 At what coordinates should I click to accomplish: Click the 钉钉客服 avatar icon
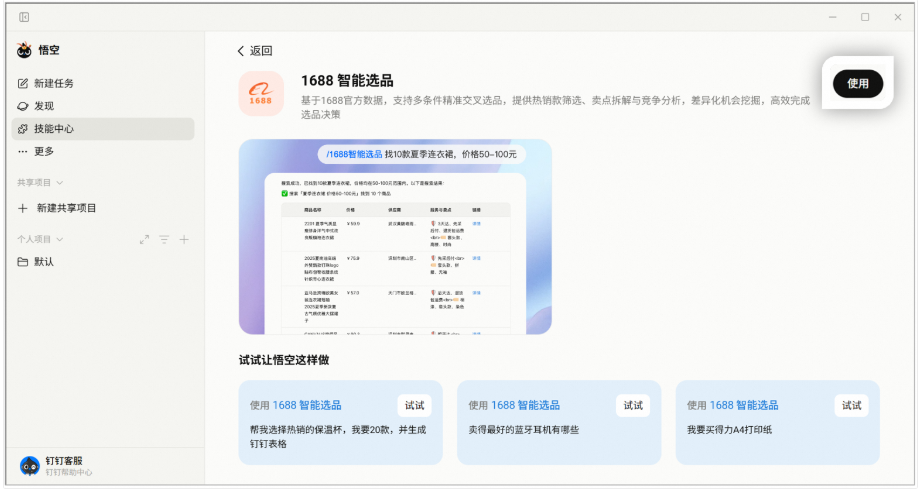(x=29, y=466)
